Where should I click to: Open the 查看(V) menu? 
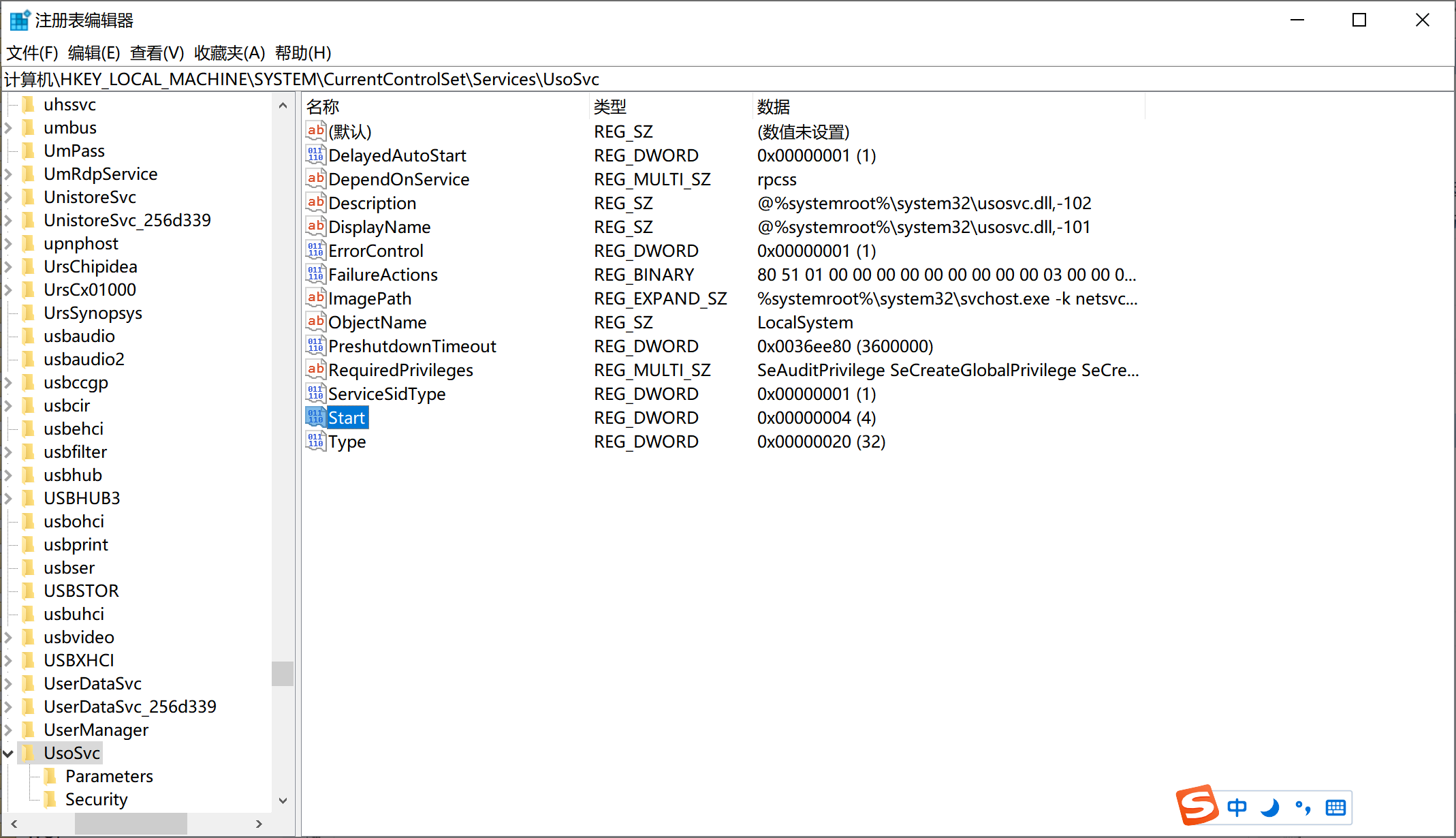157,53
